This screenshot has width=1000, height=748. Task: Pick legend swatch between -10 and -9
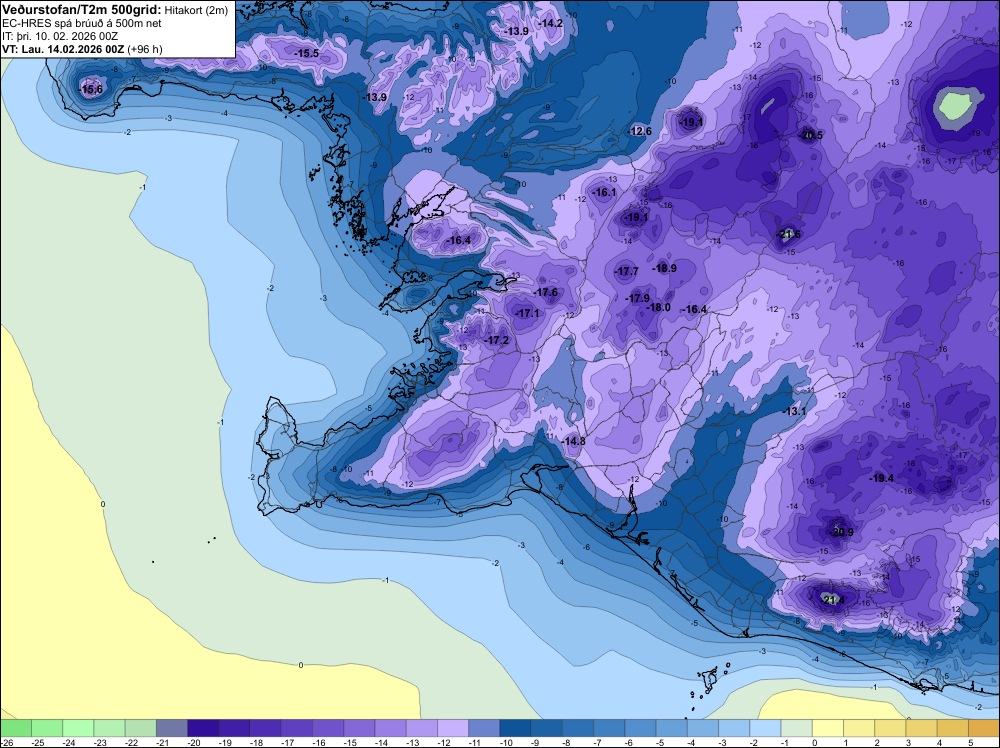point(515,728)
